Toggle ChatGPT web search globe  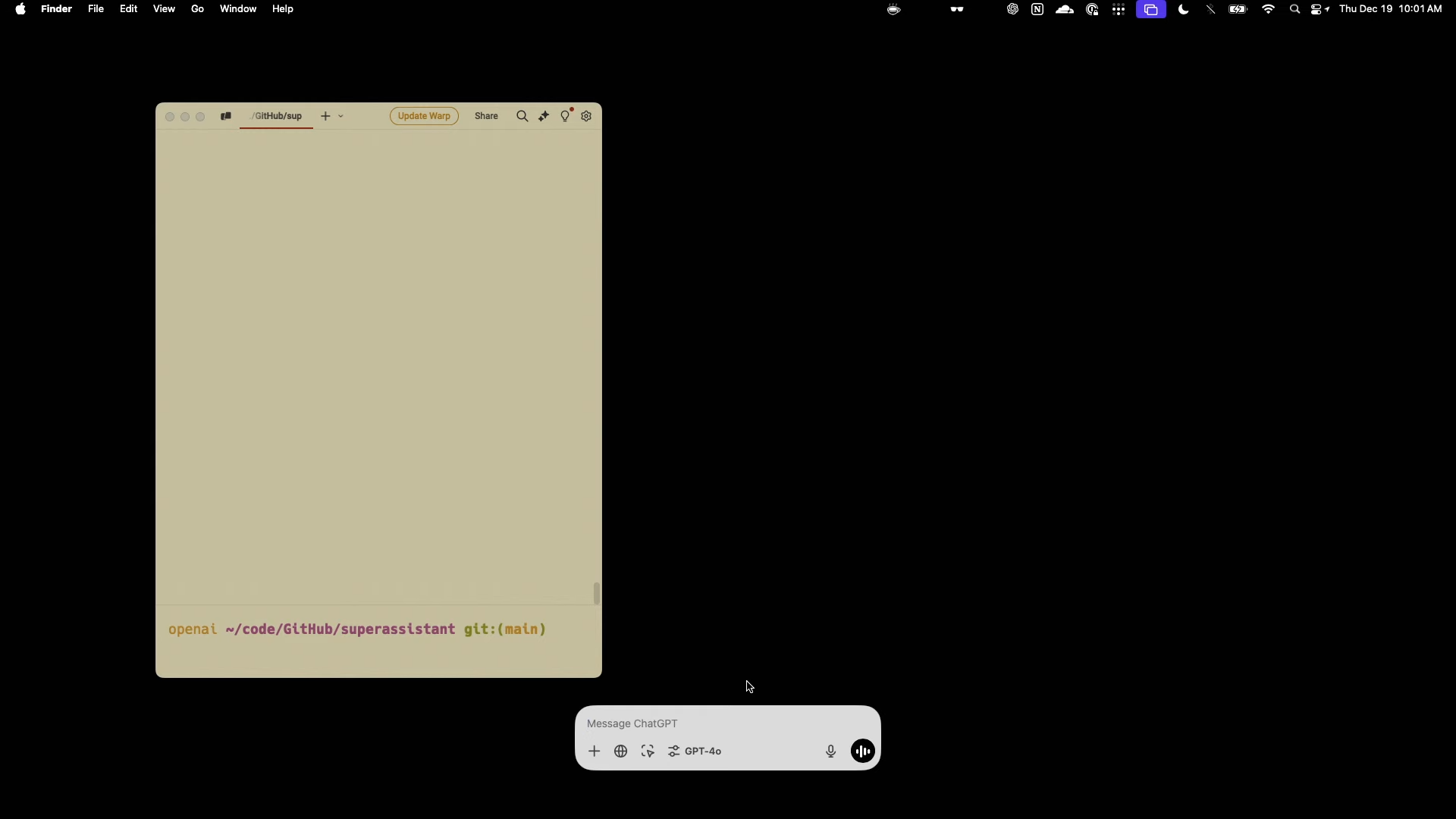coord(621,752)
